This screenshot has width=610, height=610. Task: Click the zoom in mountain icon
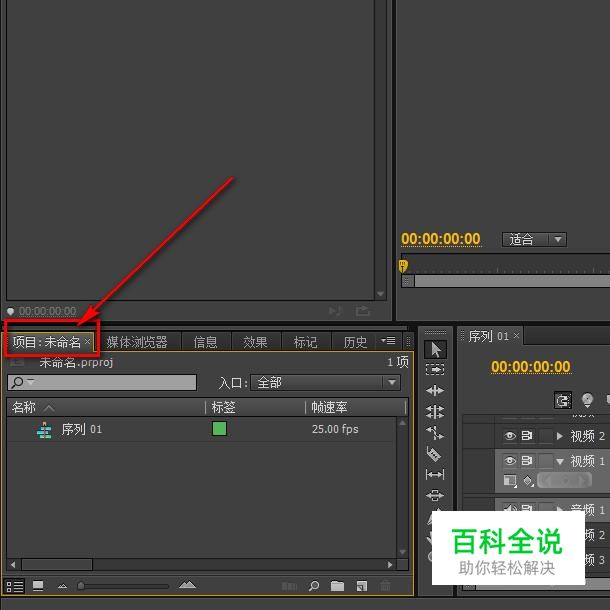[187, 584]
